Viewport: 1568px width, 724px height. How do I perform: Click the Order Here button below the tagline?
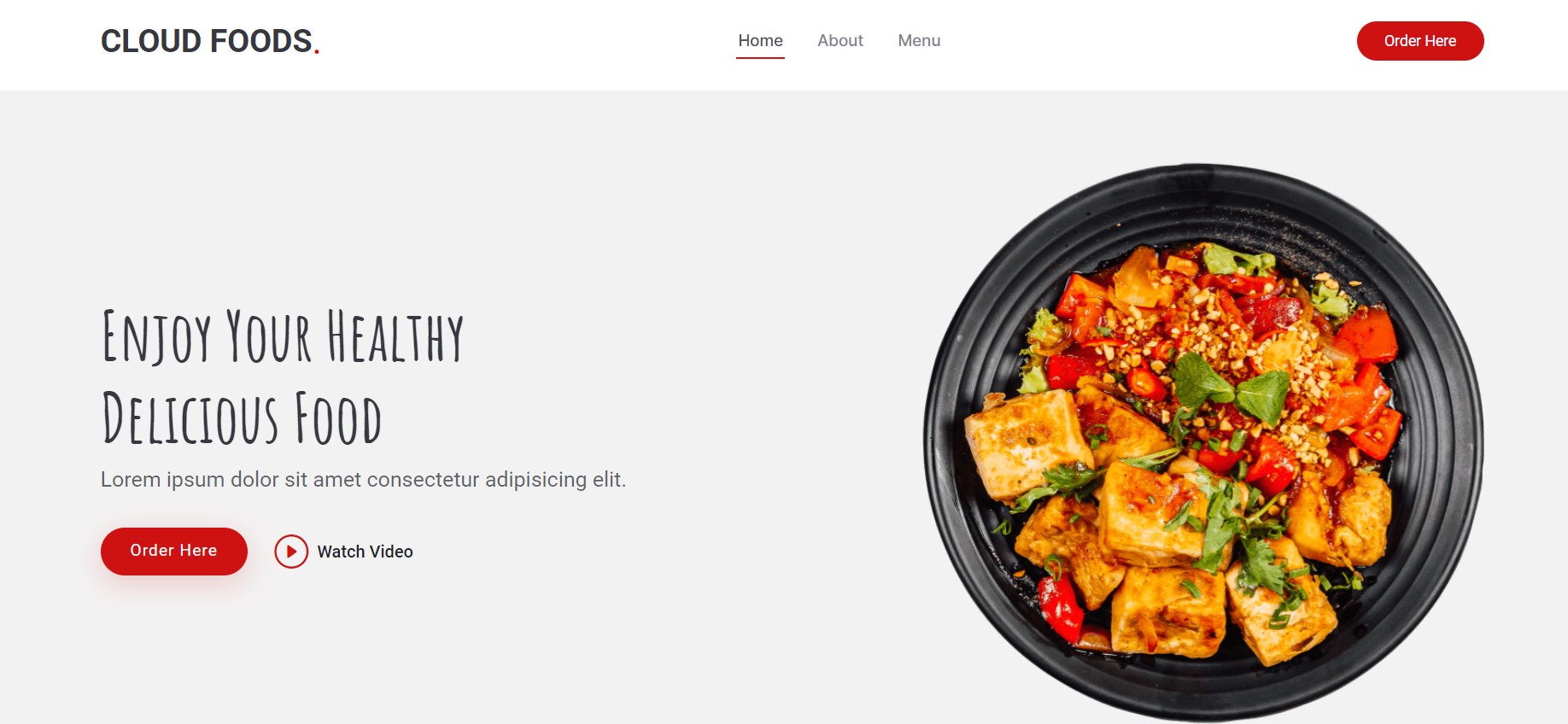tap(174, 552)
